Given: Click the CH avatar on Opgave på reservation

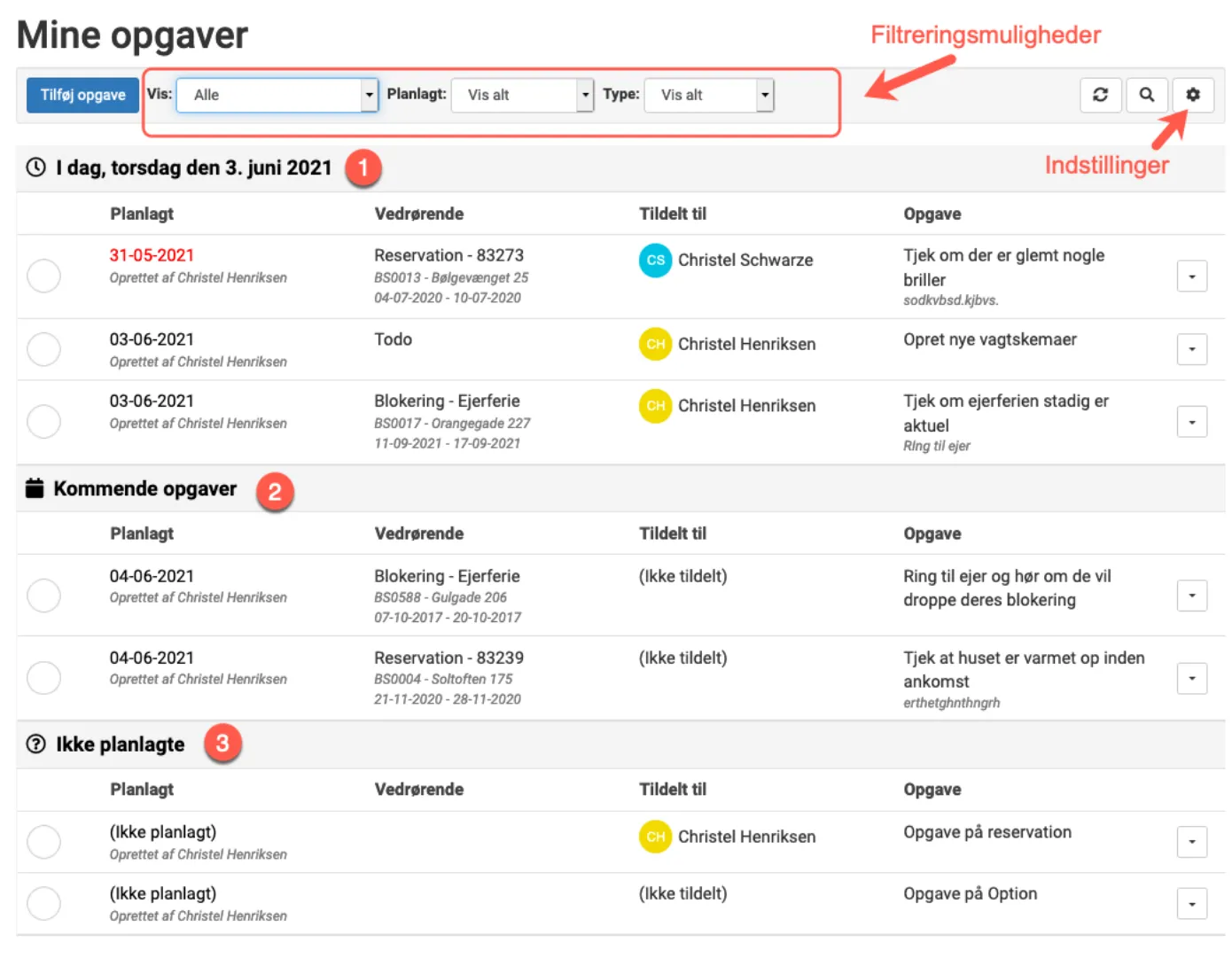Looking at the screenshot, I should click(x=655, y=837).
